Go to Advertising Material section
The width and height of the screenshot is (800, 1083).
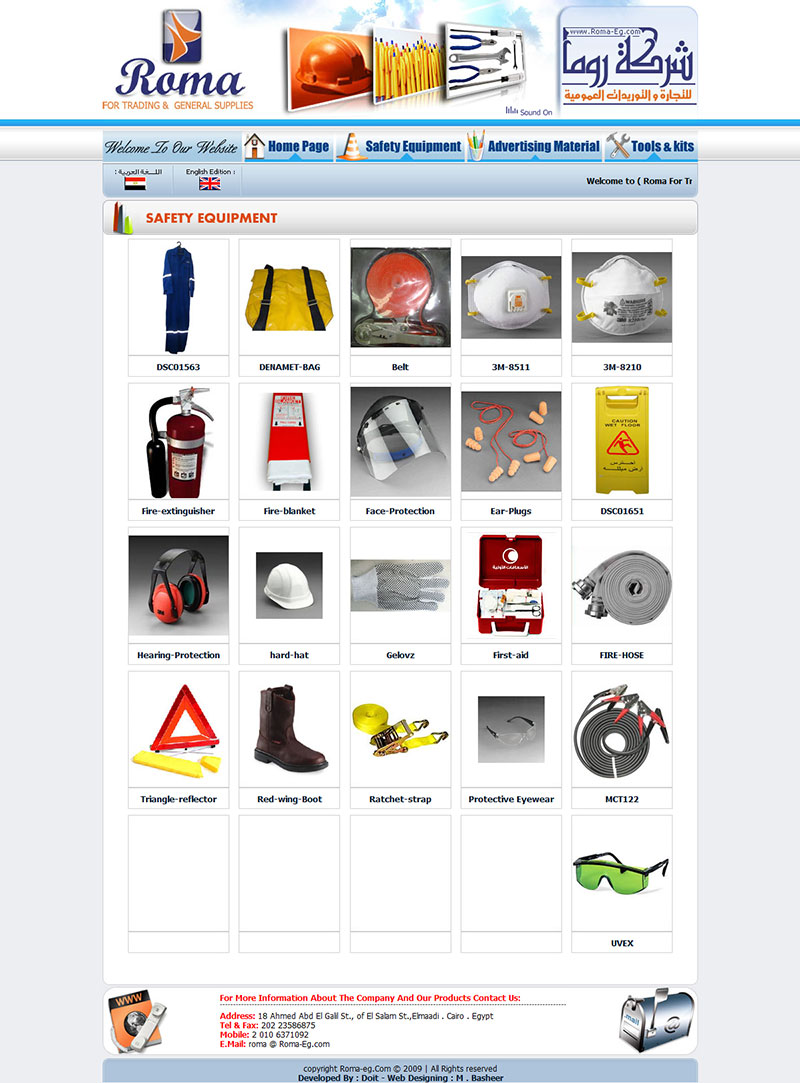533,146
